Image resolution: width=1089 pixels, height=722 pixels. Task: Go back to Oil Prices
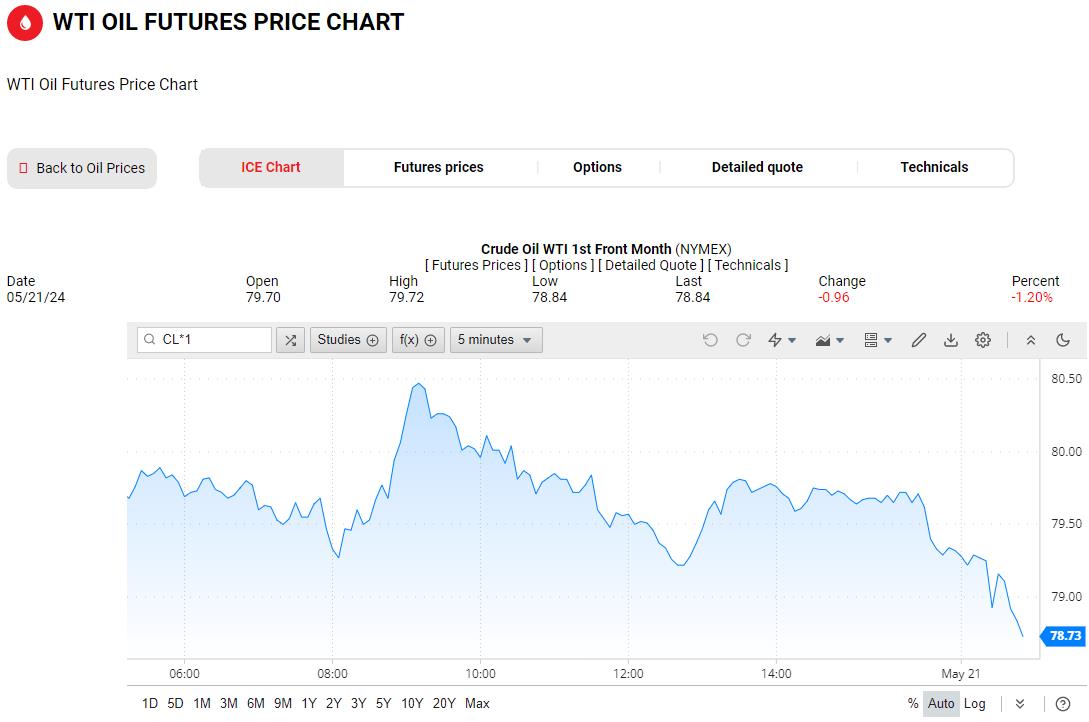point(82,168)
